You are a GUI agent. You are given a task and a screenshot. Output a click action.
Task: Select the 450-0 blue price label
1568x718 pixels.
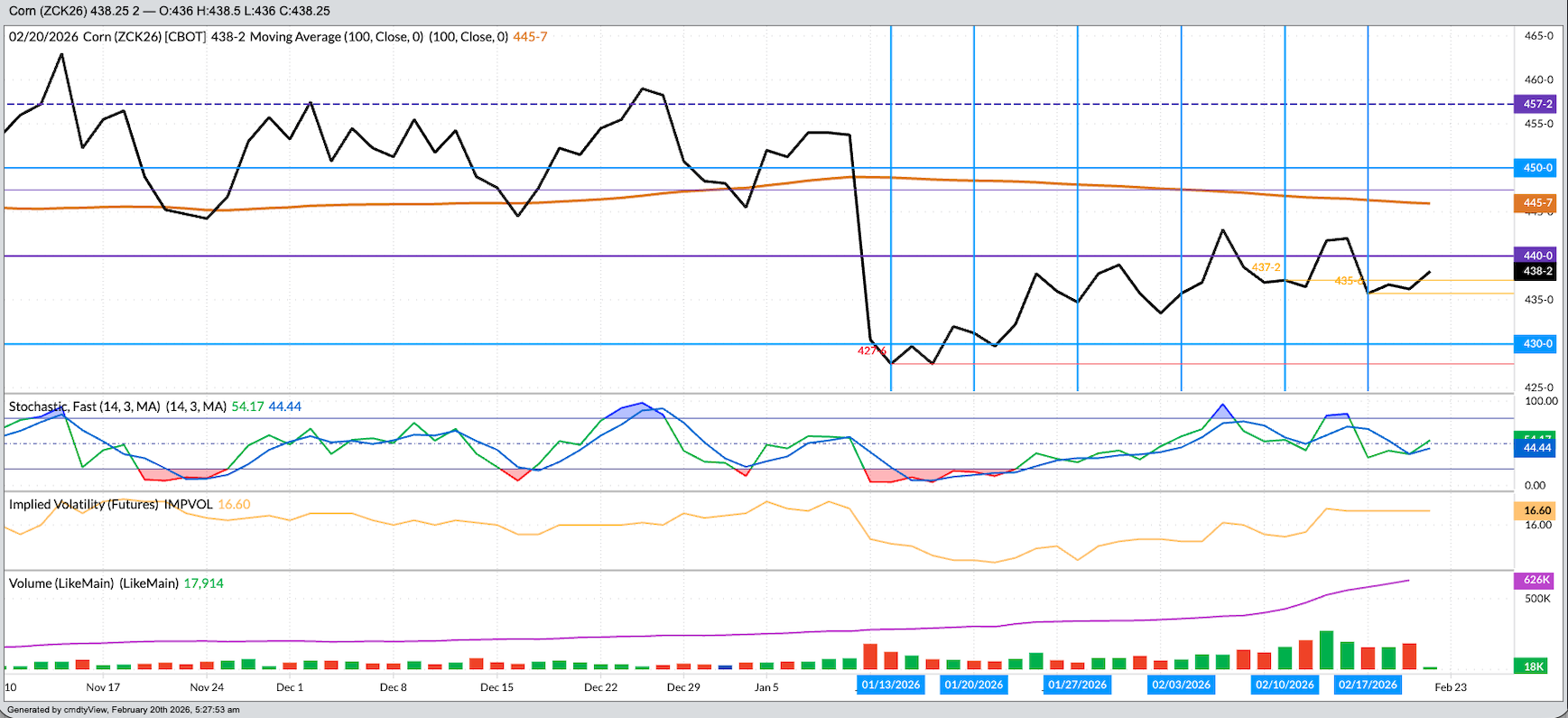[x=1537, y=168]
